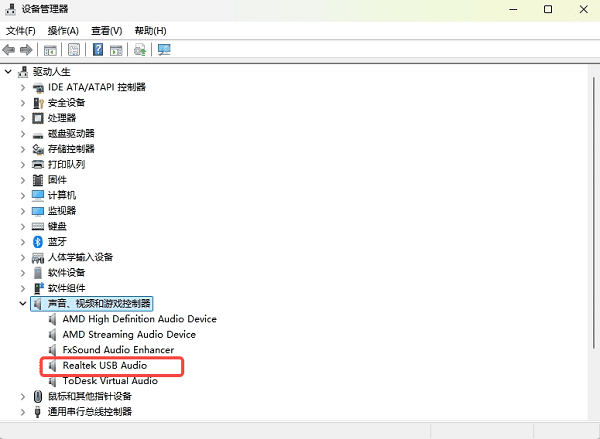Select the 打印队列 label
The image size is (600, 439).
66,165
